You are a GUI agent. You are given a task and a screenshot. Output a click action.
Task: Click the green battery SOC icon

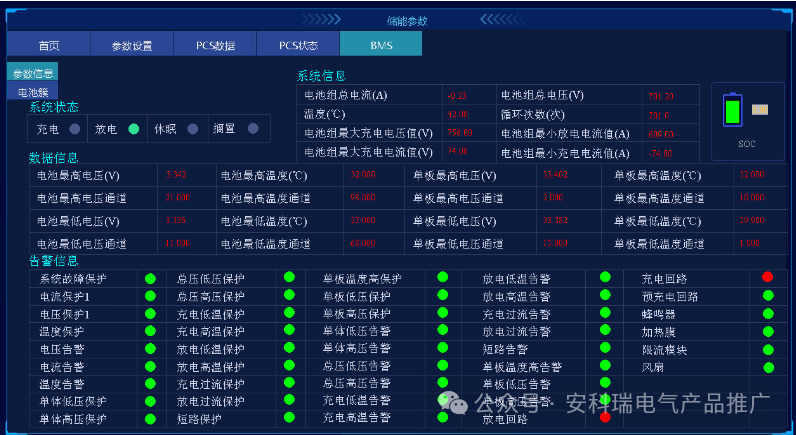click(x=732, y=109)
